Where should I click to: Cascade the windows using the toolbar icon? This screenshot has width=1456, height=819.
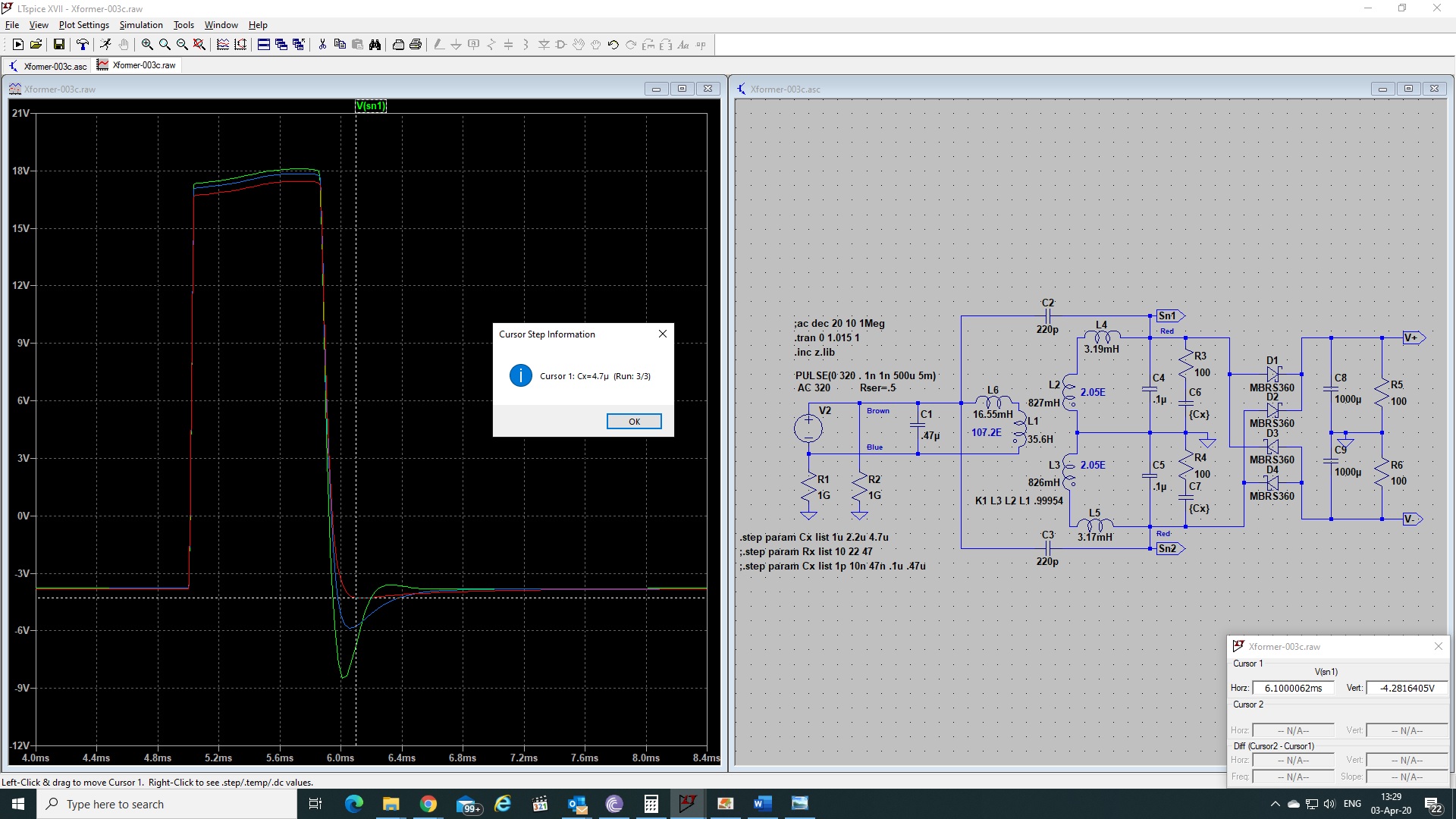[281, 45]
